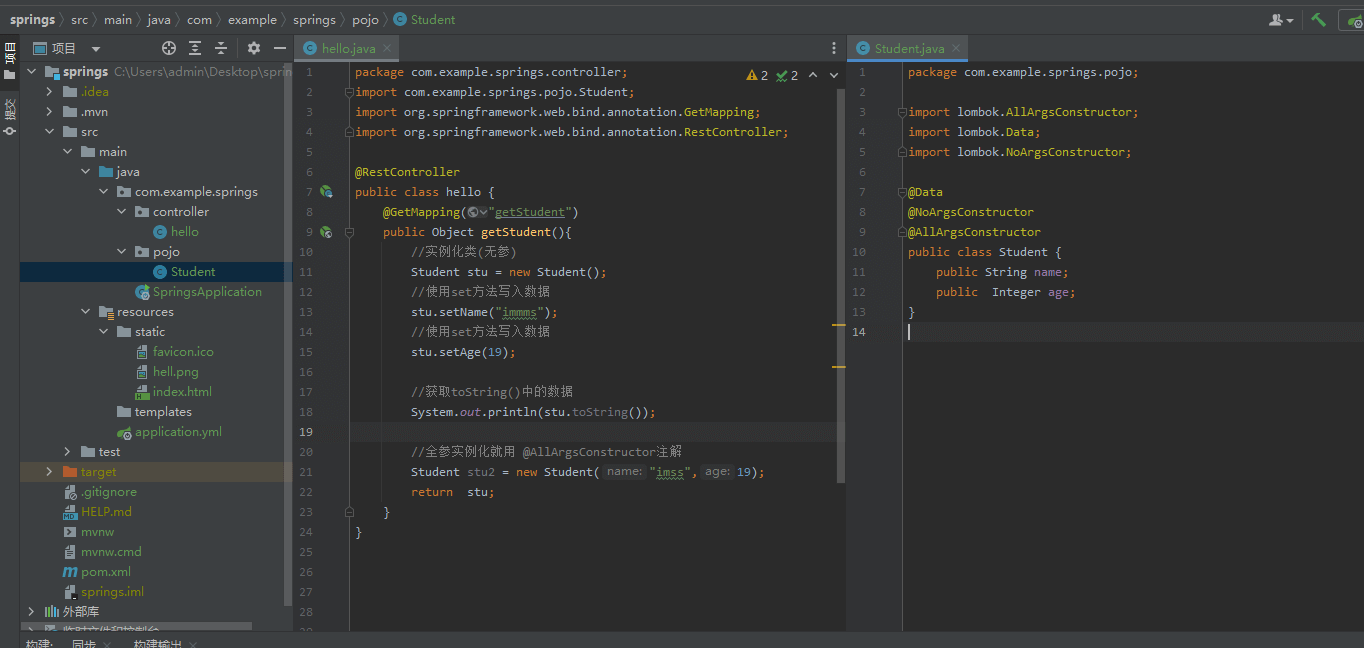Collapse the src folder
The image size is (1364, 648).
pos(49,132)
